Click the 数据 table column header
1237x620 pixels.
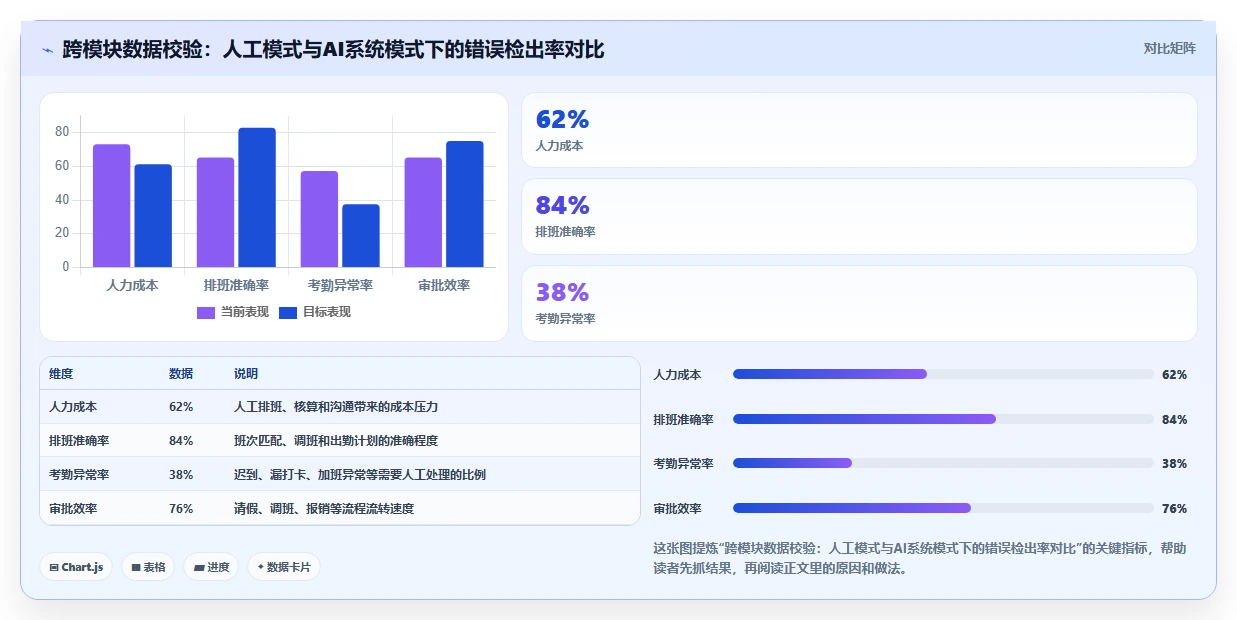[181, 374]
